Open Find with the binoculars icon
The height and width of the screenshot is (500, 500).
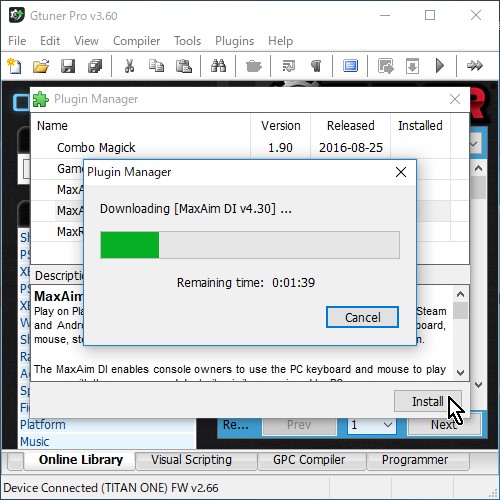218,66
